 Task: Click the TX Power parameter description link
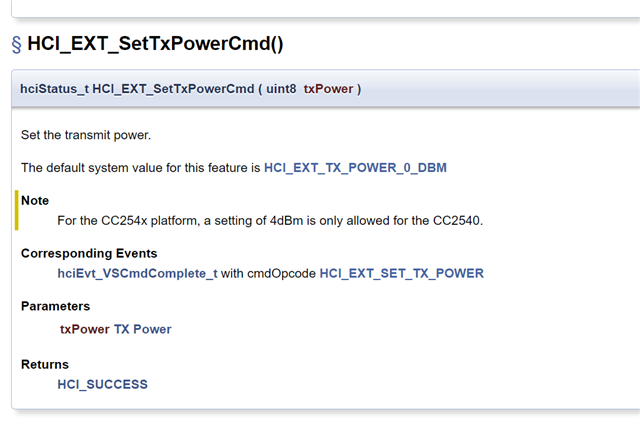pyautogui.click(x=142, y=328)
